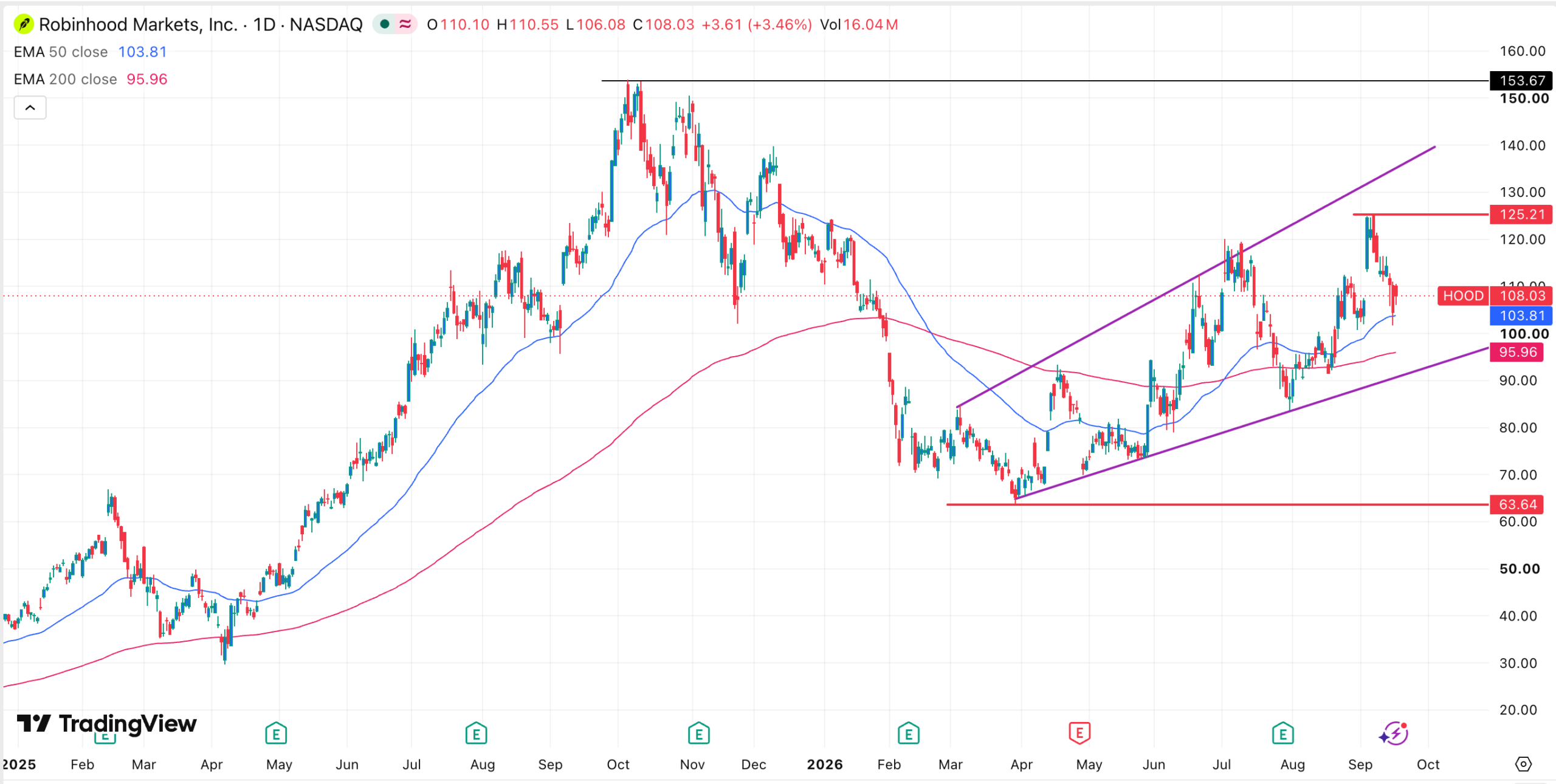Viewport: 1556px width, 784px height.
Task: Click the High value 110.55
Action: click(x=534, y=25)
